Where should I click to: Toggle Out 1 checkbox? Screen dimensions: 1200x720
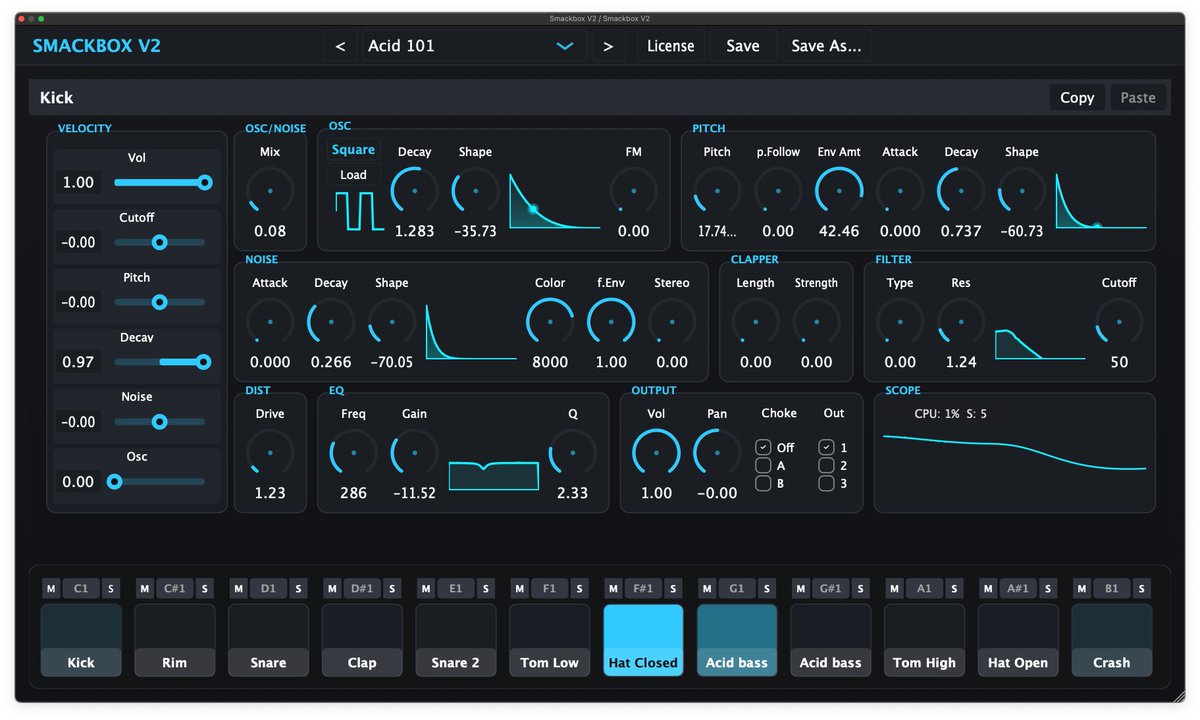(826, 447)
